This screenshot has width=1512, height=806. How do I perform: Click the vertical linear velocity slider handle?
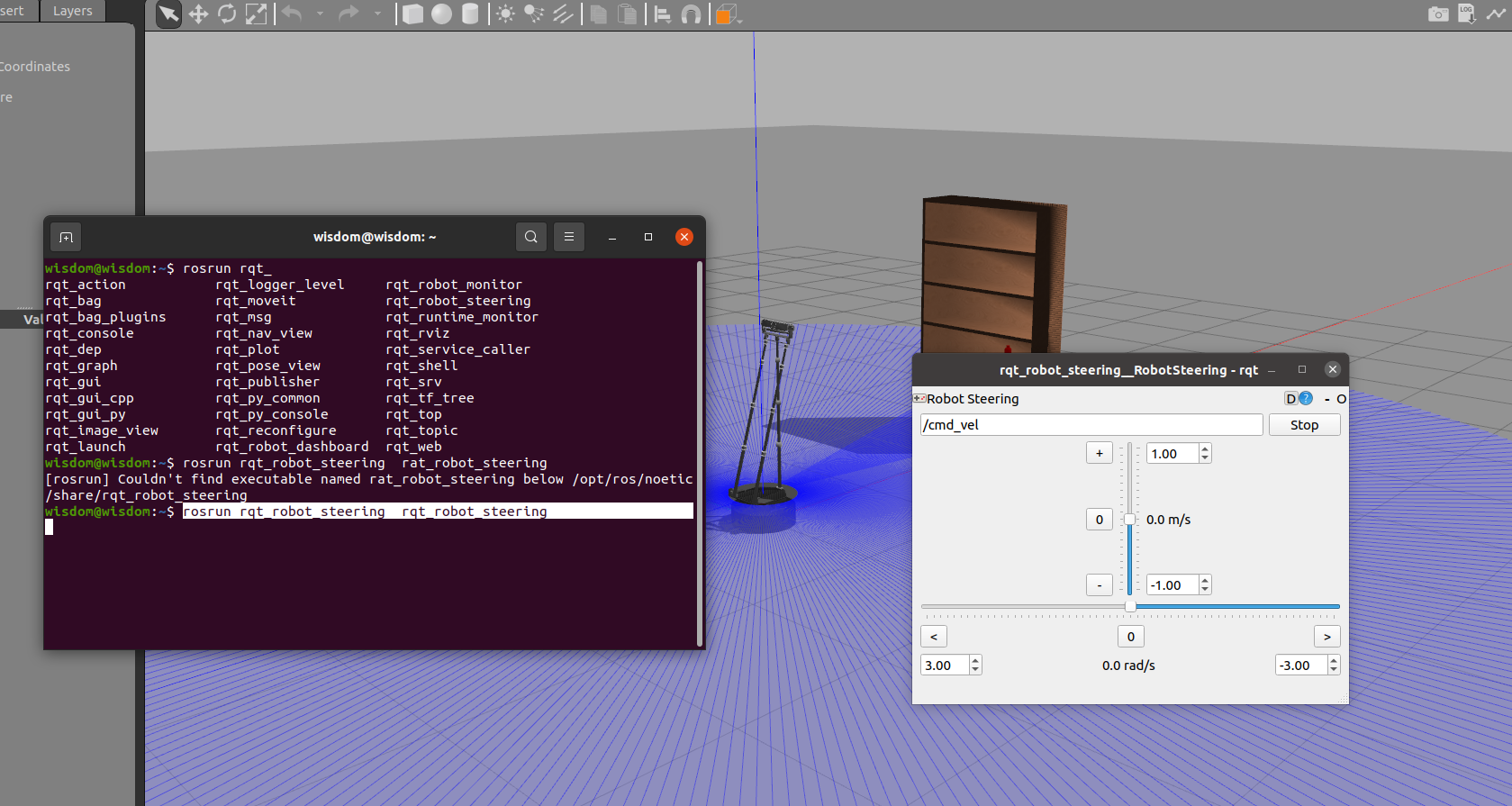point(1130,520)
